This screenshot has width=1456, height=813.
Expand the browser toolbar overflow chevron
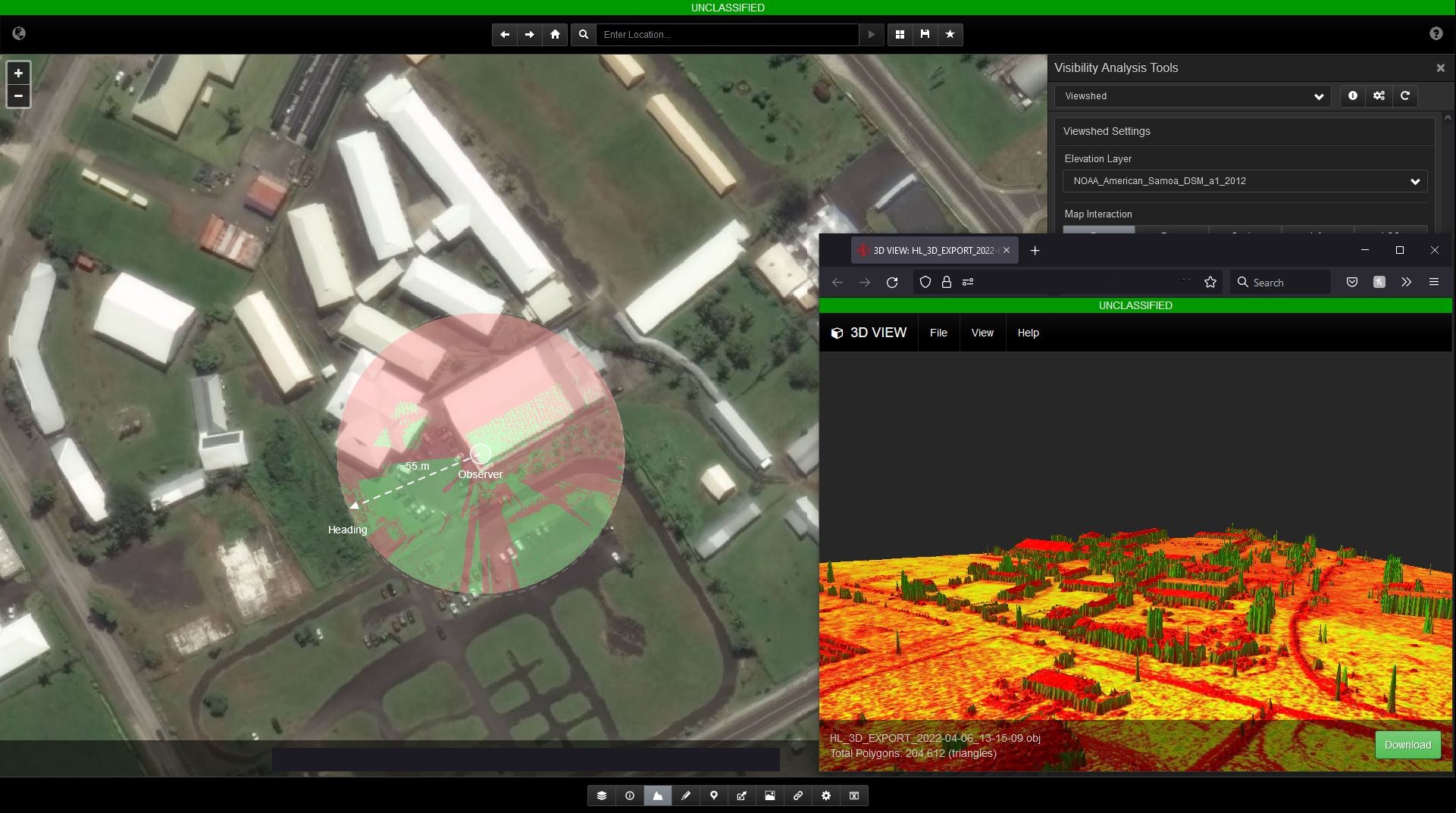pyautogui.click(x=1407, y=282)
